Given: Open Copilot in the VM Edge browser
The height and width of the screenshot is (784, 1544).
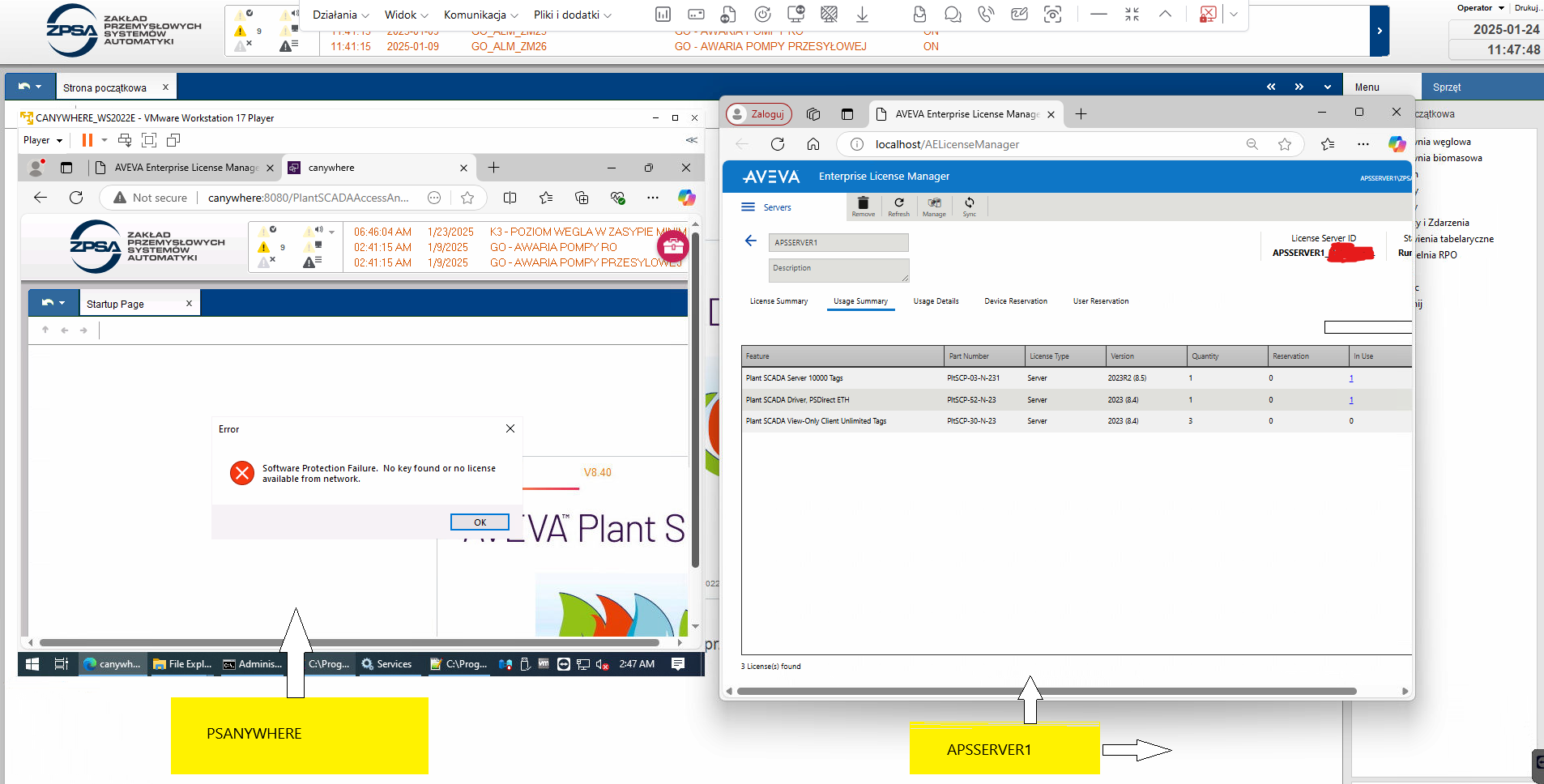Looking at the screenshot, I should pyautogui.click(x=686, y=198).
